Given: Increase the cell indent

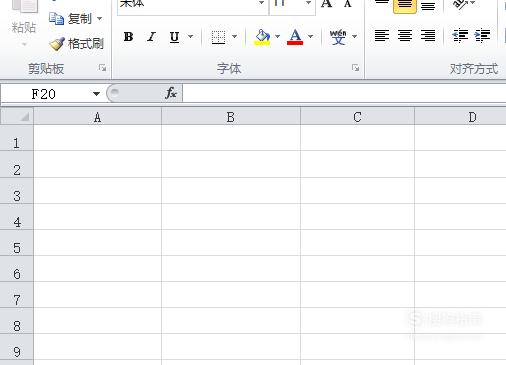Looking at the screenshot, I should pos(482,36).
